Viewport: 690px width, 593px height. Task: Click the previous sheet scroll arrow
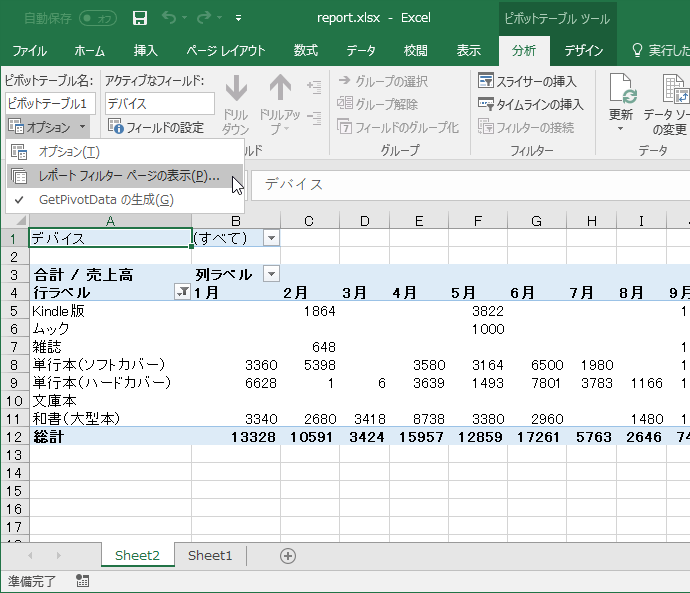click(x=30, y=556)
